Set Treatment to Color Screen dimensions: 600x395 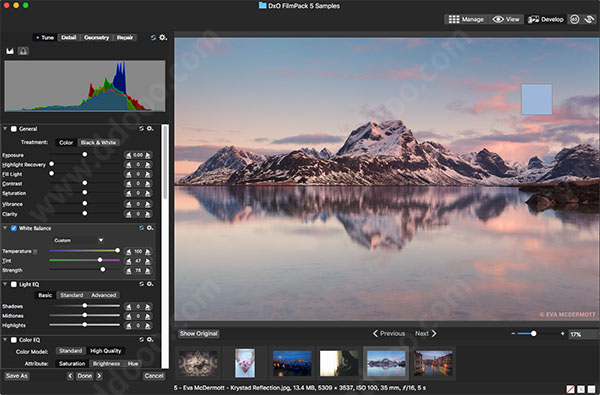[66, 142]
